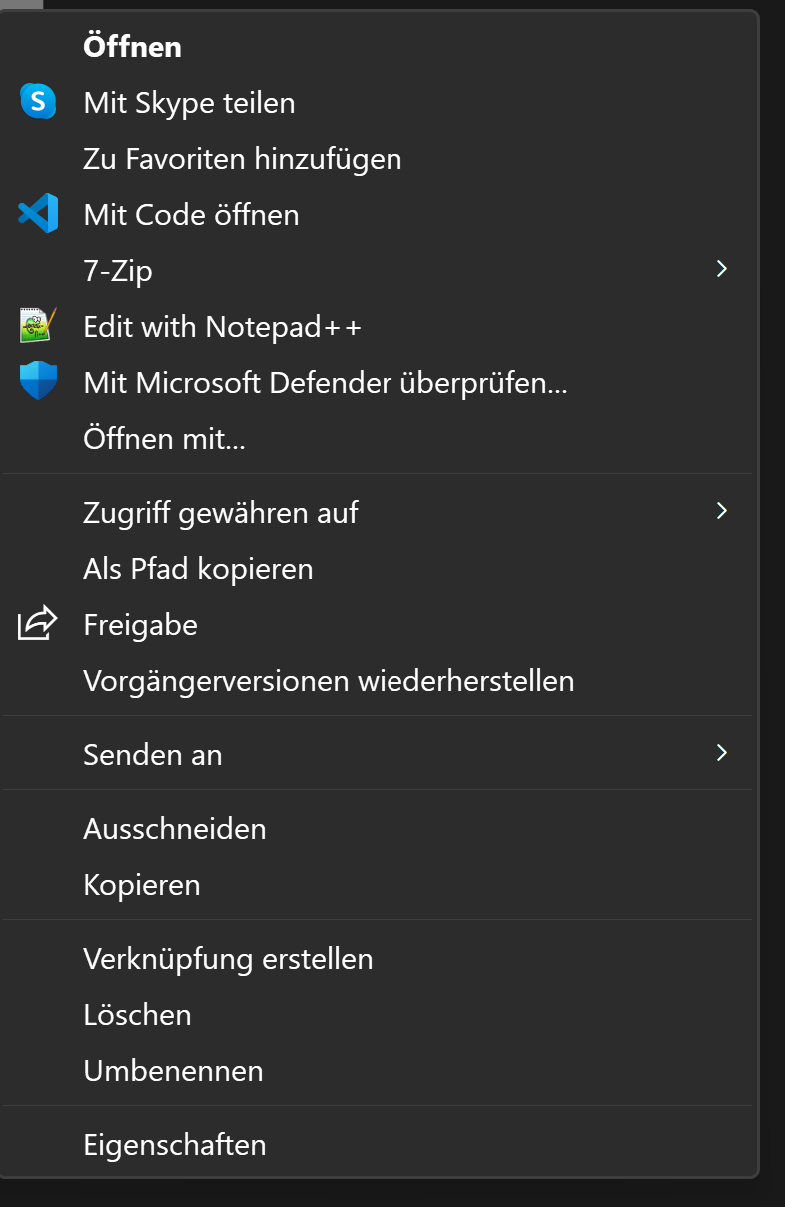
Task: Click the share icon beside Freigabe
Action: pyautogui.click(x=37, y=624)
